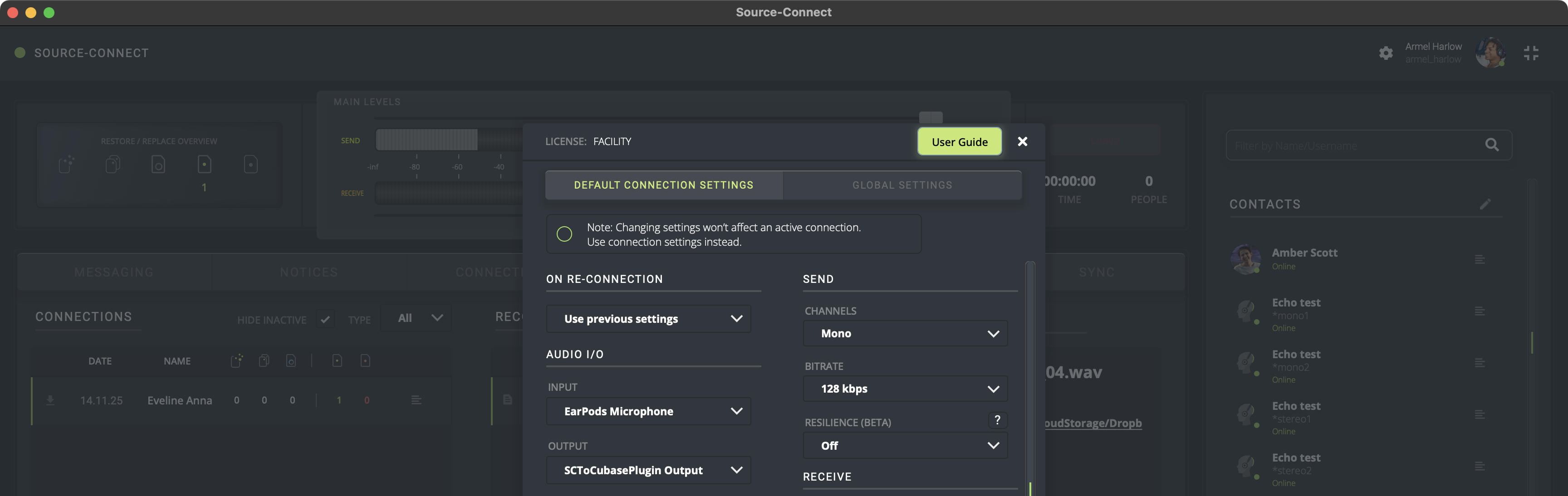Click the contacts filter input field

point(1351,146)
